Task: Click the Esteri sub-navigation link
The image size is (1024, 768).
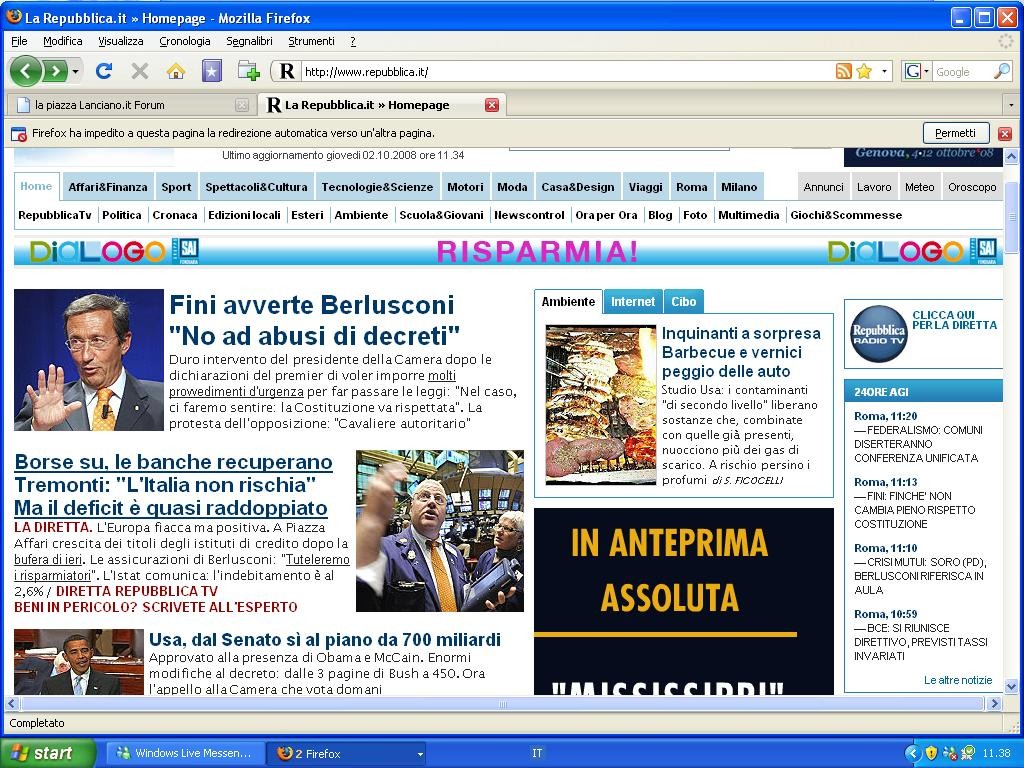Action: (307, 215)
